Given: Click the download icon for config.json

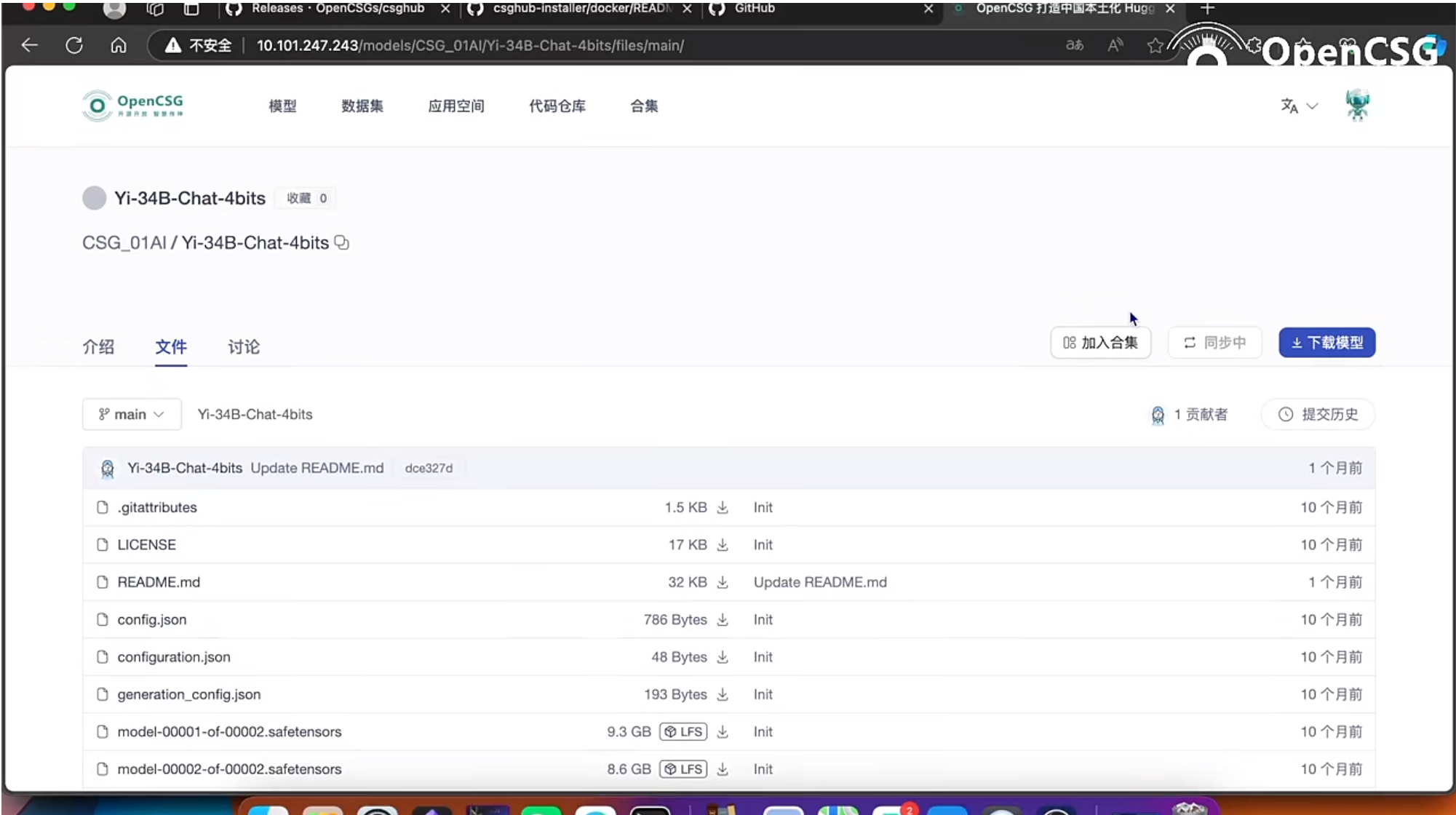Looking at the screenshot, I should pos(722,619).
